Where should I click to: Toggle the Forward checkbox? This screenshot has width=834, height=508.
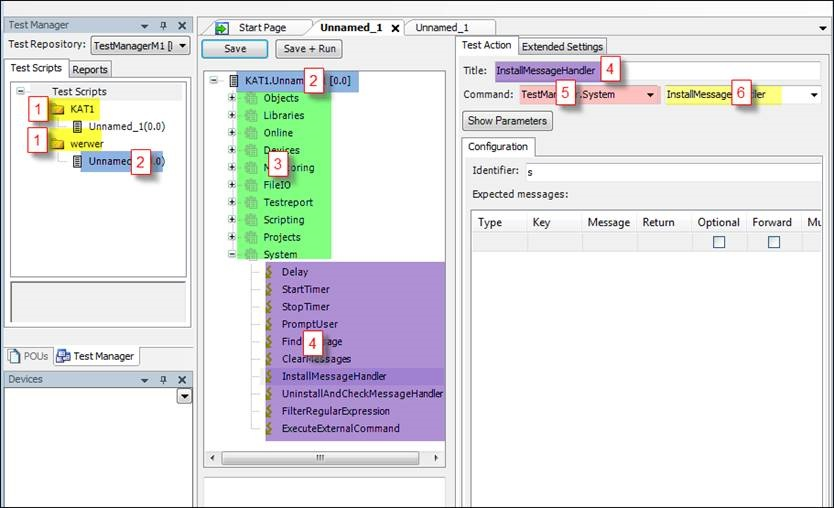[x=774, y=242]
